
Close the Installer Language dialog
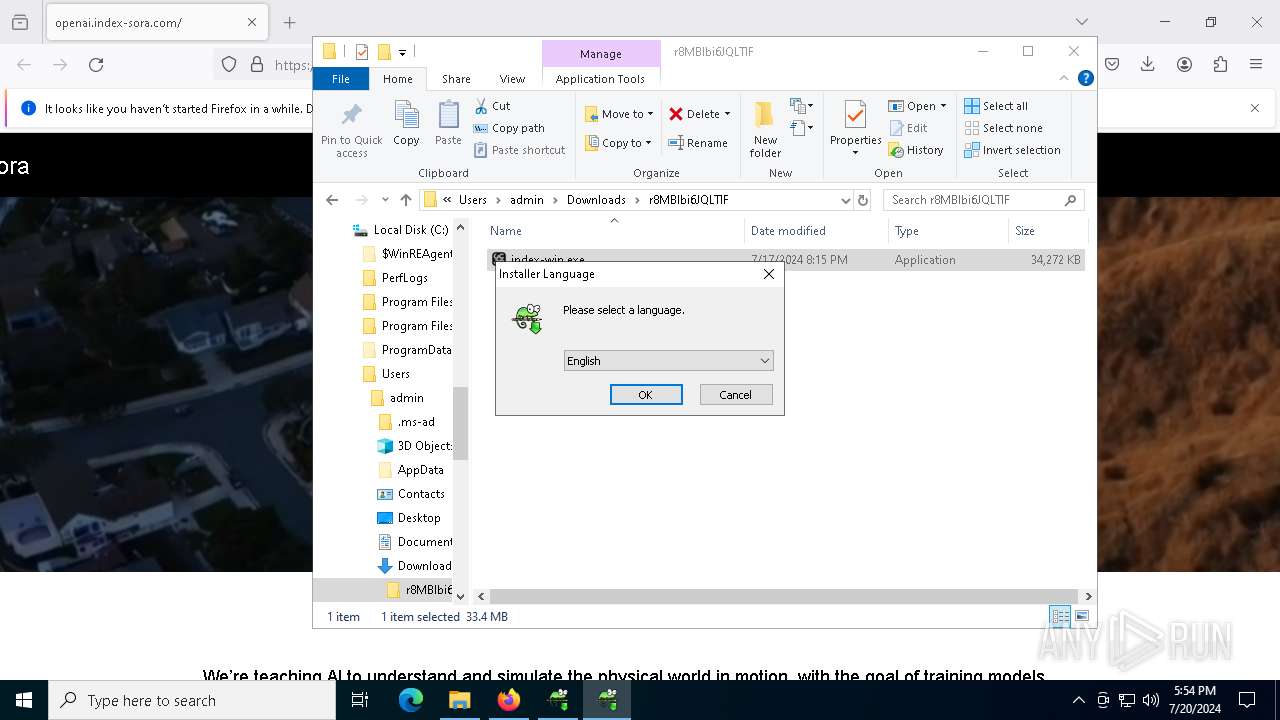pos(768,274)
